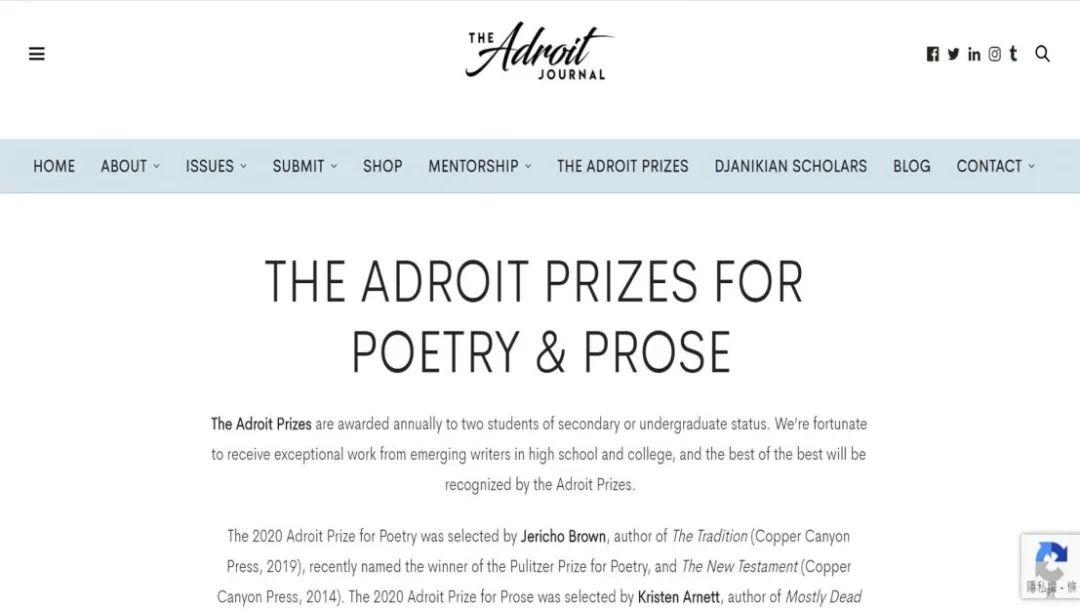Click the reCAPTCHA badge
The image size is (1080, 609).
click(x=1050, y=566)
